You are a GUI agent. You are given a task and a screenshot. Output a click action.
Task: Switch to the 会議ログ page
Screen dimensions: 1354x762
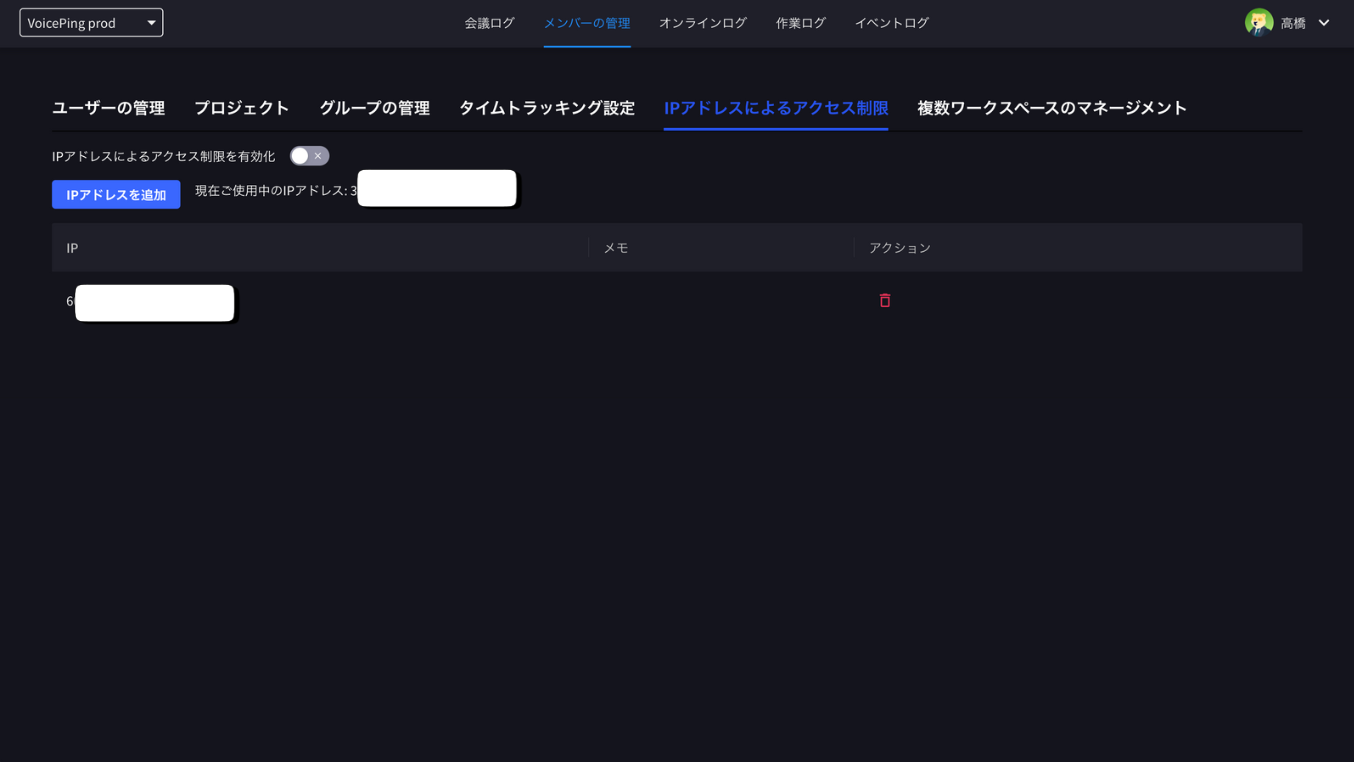click(x=489, y=22)
